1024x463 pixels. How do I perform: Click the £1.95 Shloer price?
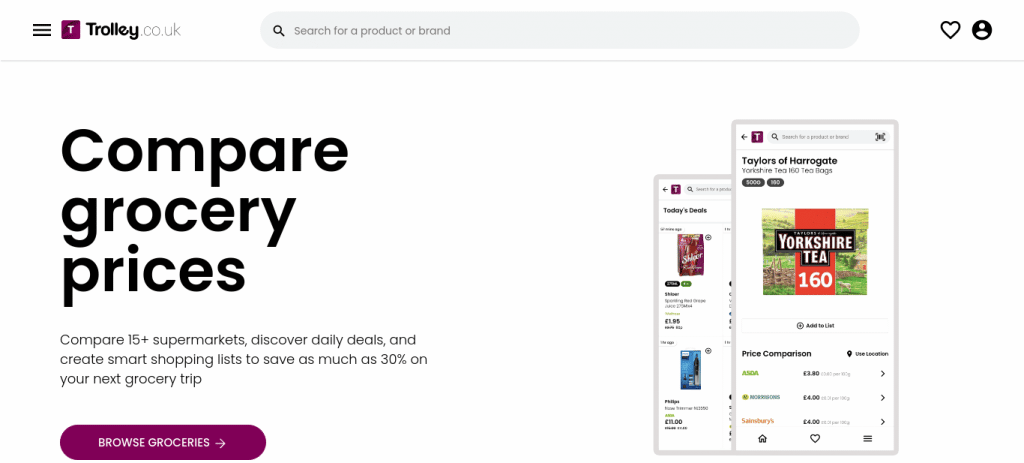(671, 321)
